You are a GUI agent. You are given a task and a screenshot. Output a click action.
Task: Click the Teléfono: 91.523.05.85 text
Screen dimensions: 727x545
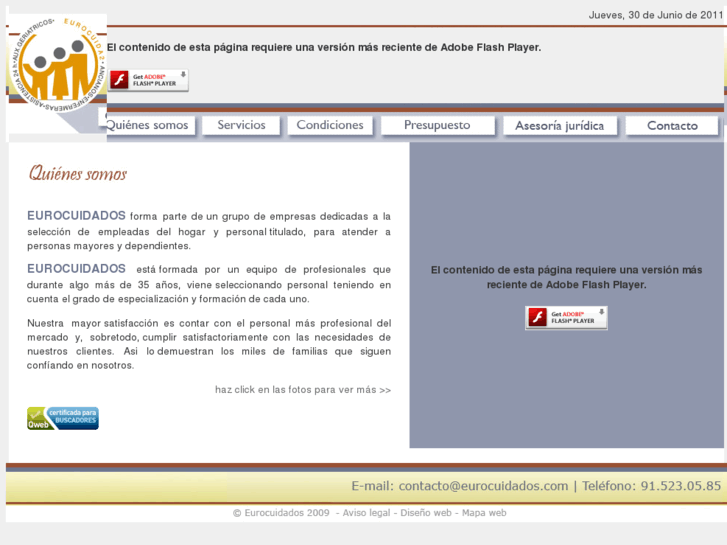pyautogui.click(x=651, y=486)
